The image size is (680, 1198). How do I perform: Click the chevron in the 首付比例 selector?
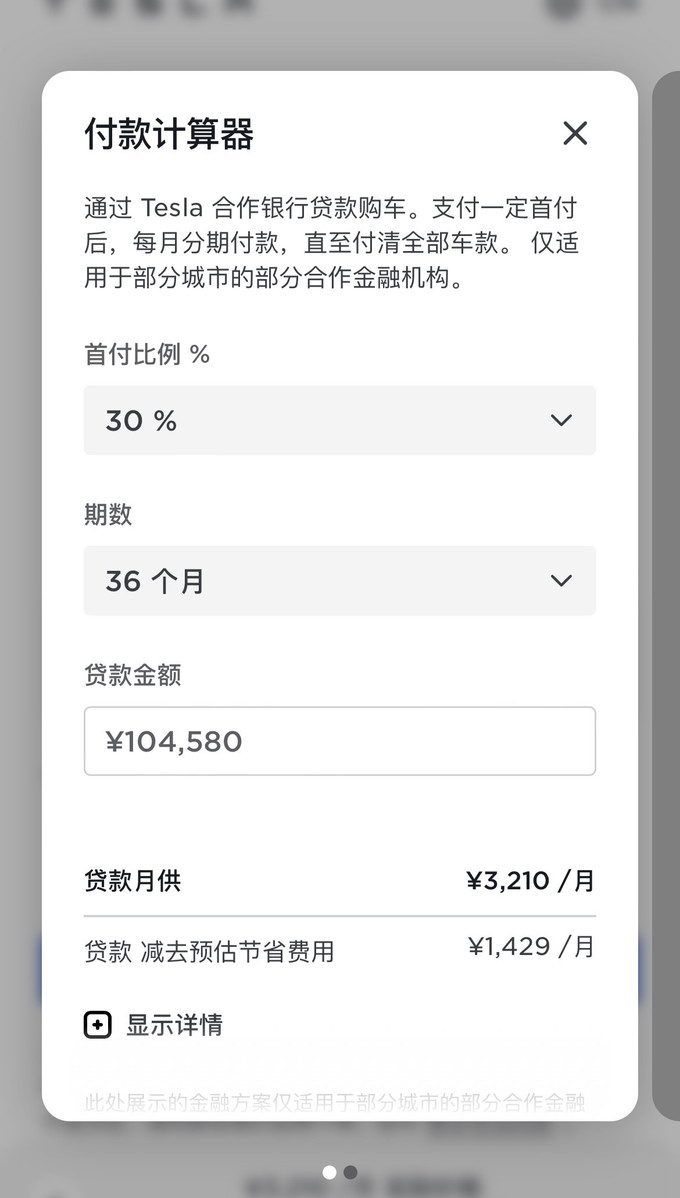coord(561,421)
